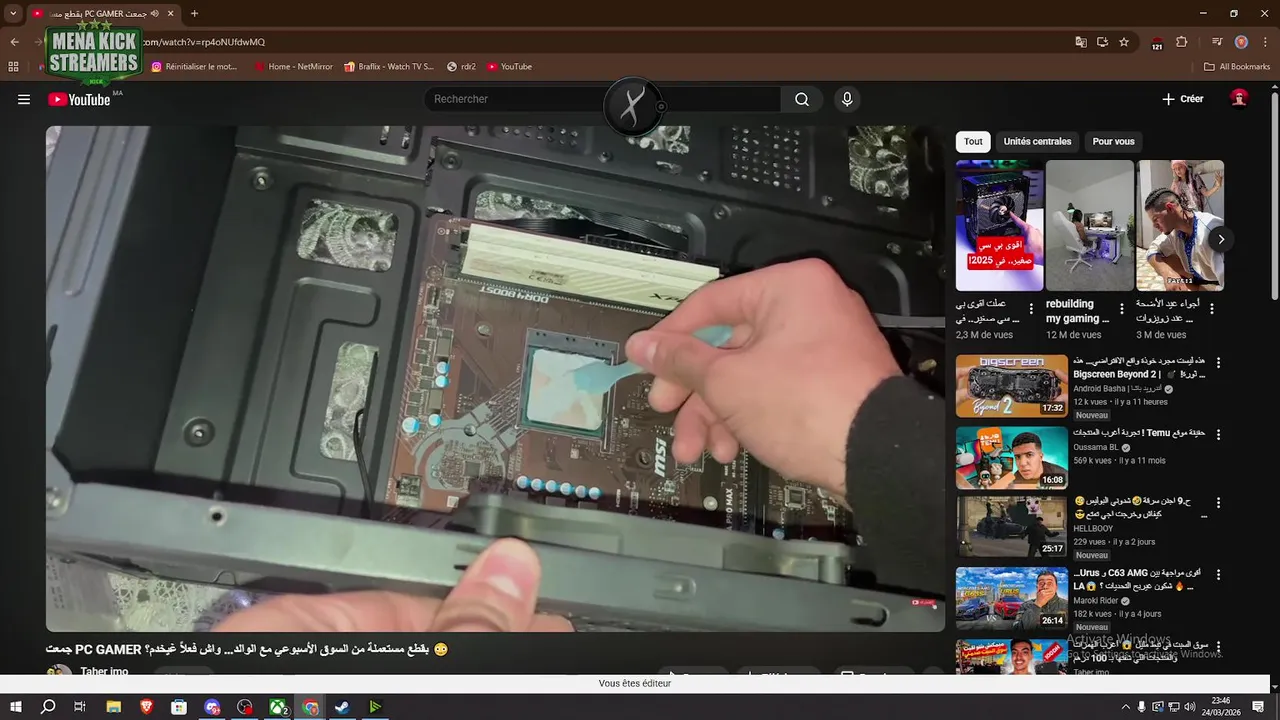Open options for rebuilding my gaming Short
Screen dimensions: 1280x720
coord(1121,309)
